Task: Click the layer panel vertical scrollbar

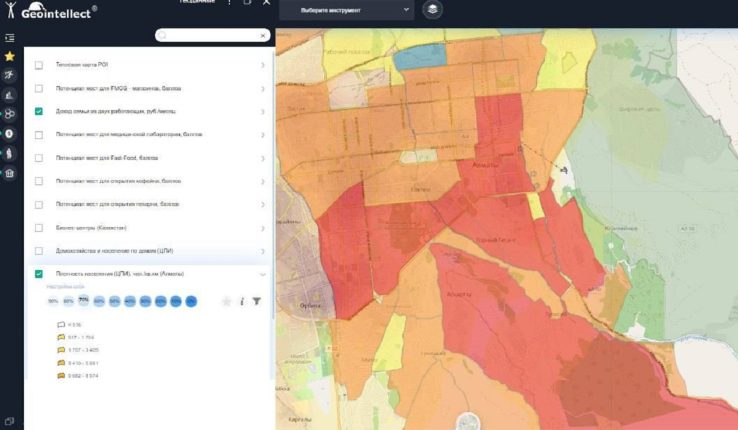Action: point(273,186)
